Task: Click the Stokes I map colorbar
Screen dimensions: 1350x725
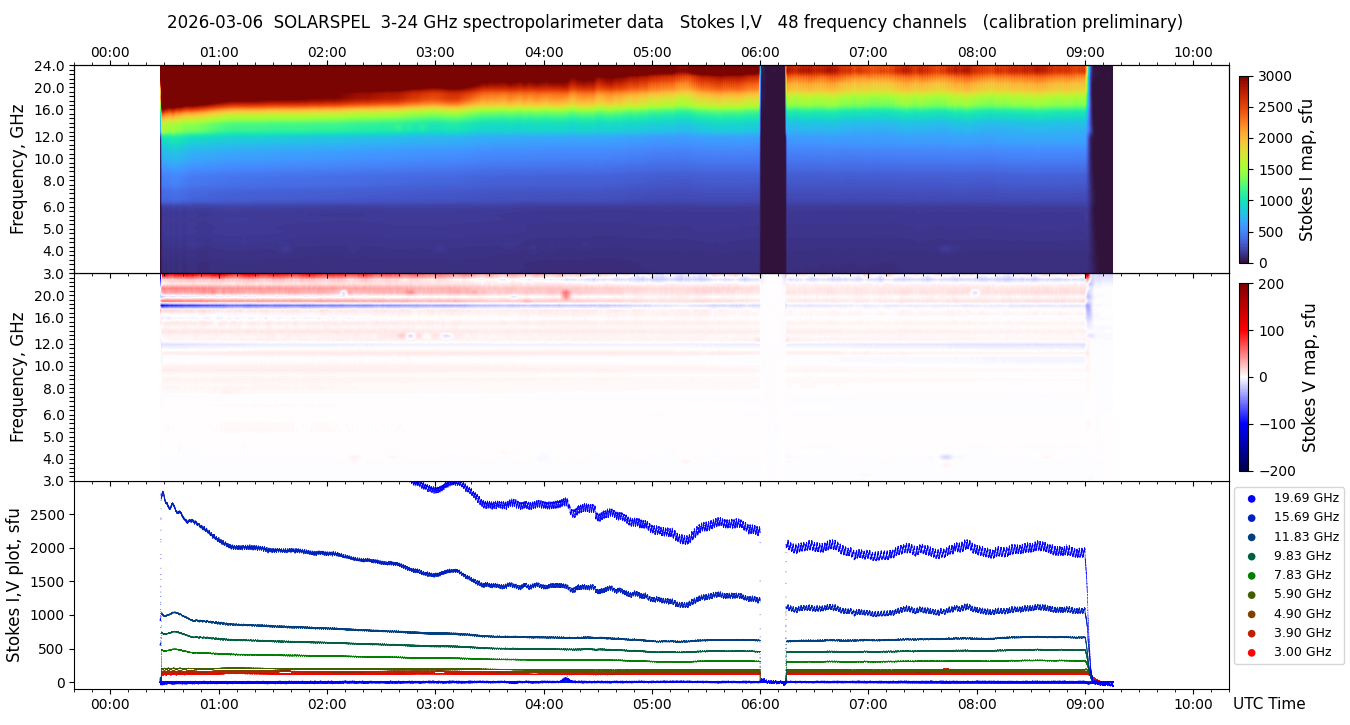Action: [1244, 169]
